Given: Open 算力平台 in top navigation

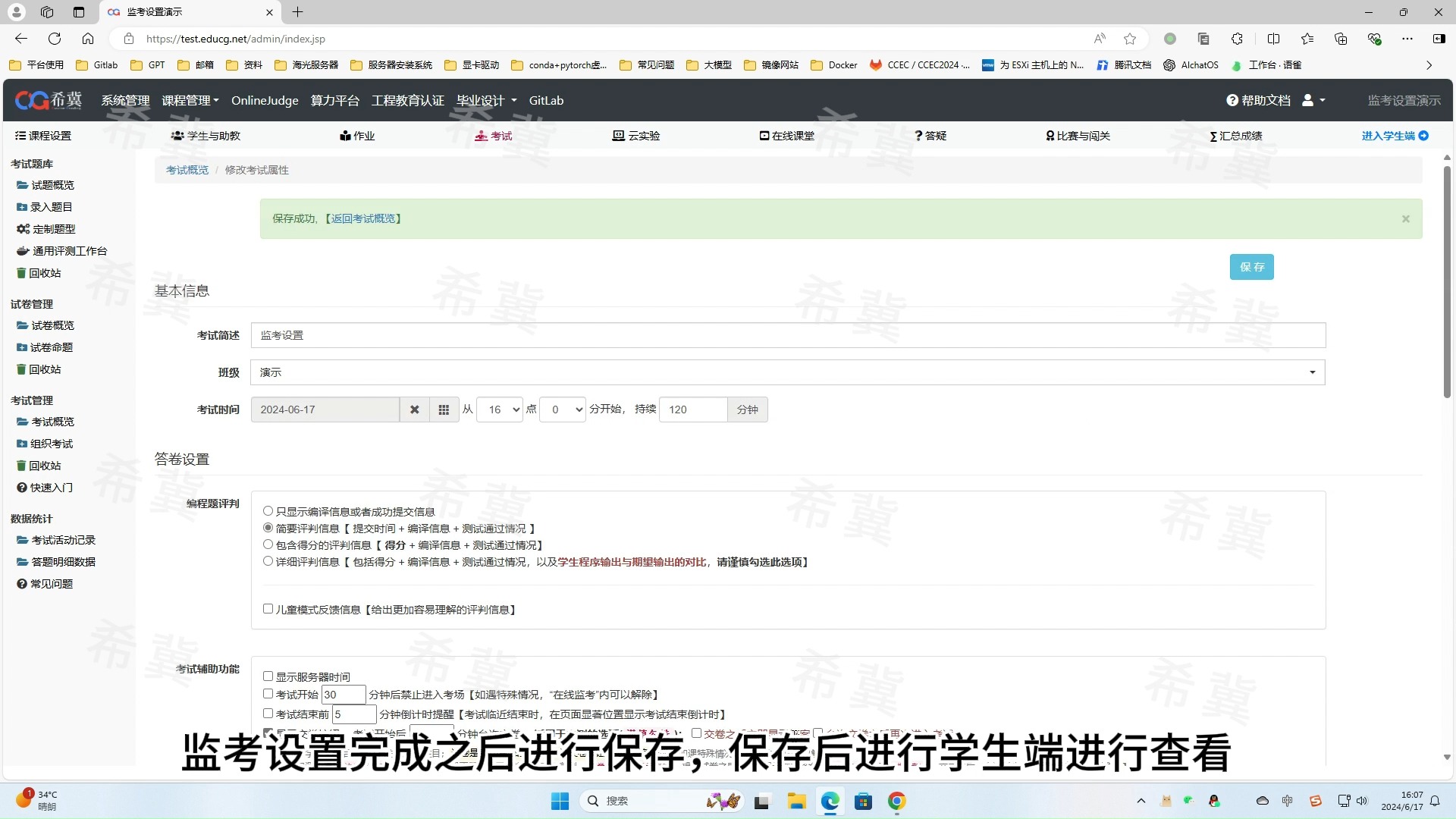Looking at the screenshot, I should click(x=334, y=100).
